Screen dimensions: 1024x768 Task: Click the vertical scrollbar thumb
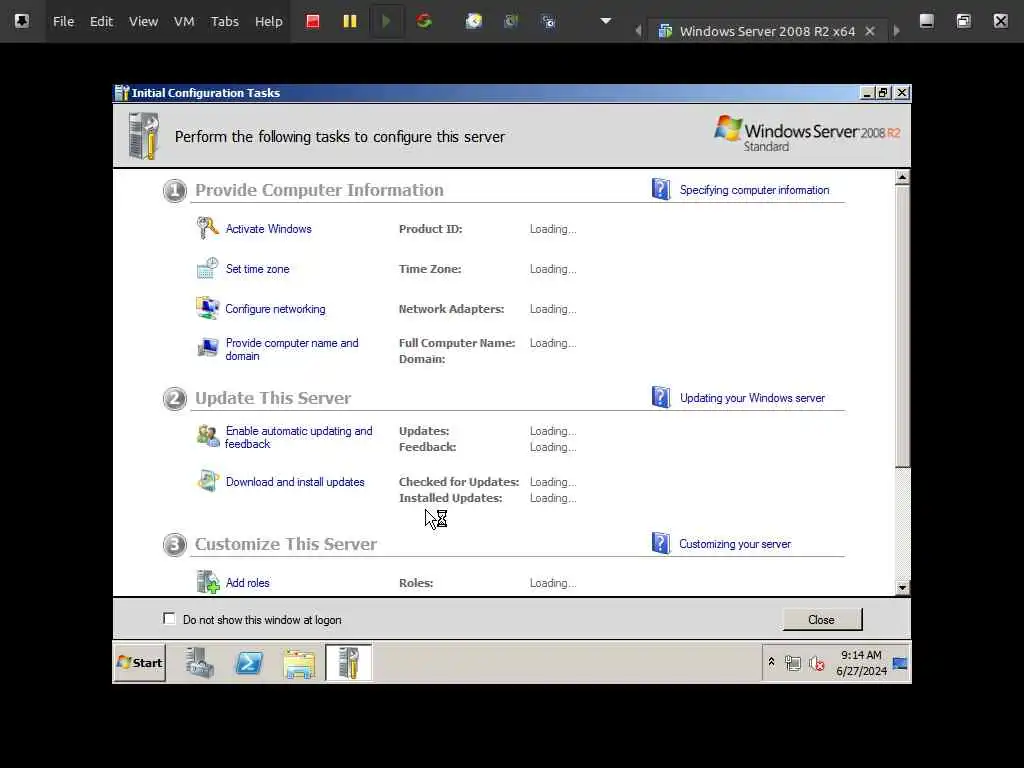902,326
